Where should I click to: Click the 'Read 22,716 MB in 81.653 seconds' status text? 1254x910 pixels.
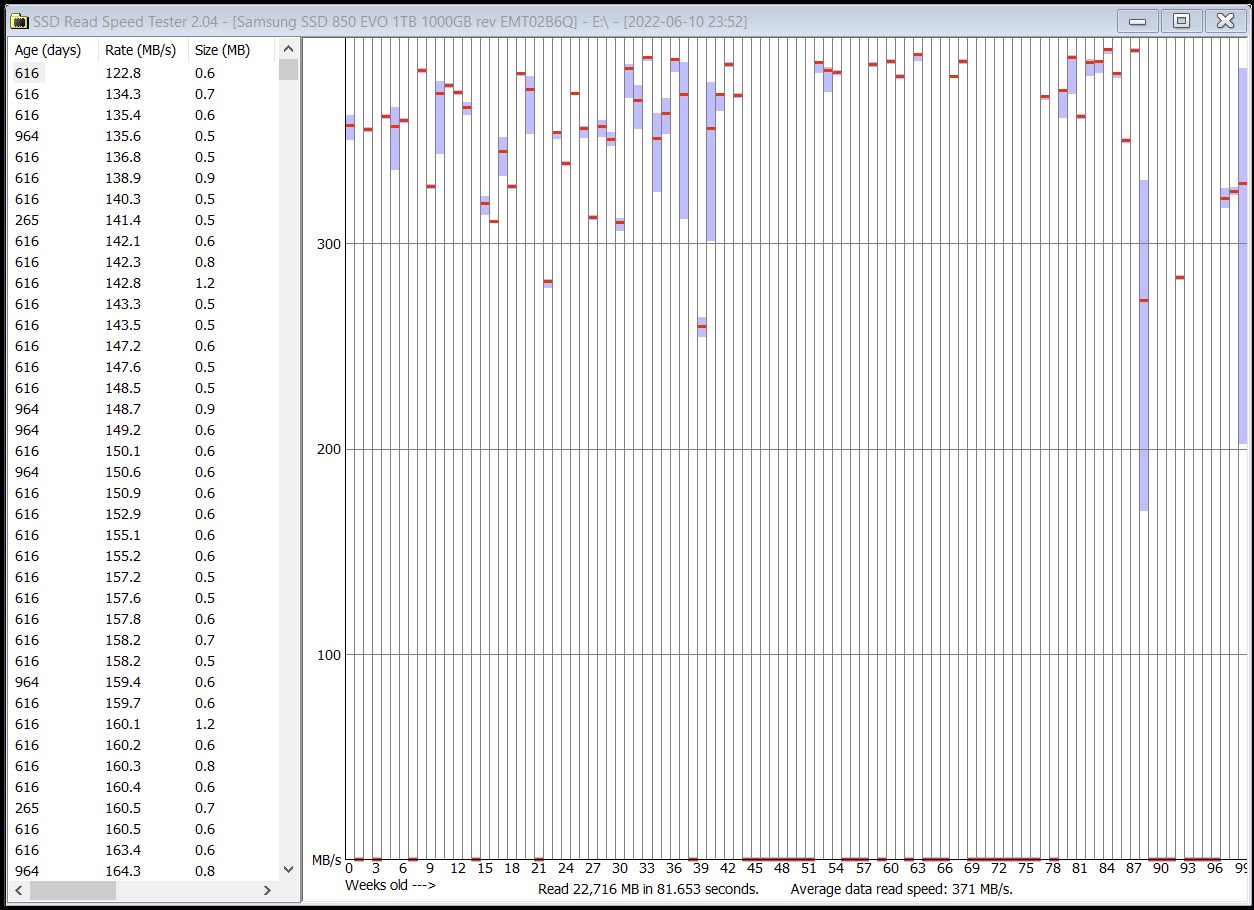648,889
